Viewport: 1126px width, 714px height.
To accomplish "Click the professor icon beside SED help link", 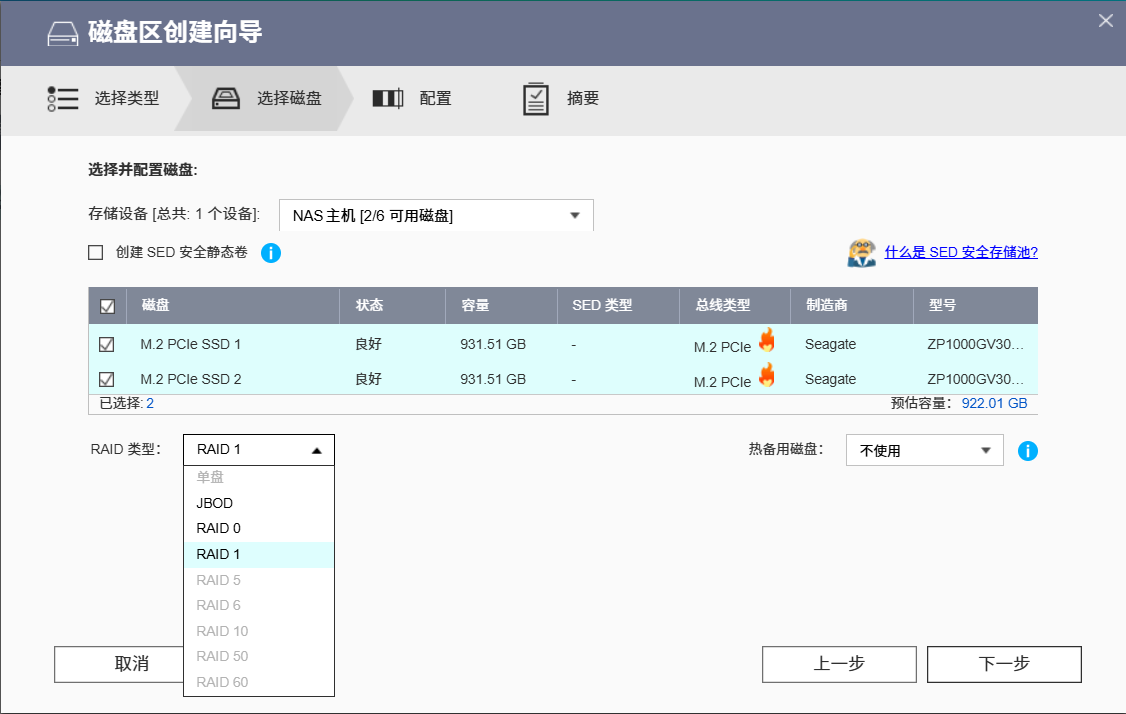I will coord(861,253).
